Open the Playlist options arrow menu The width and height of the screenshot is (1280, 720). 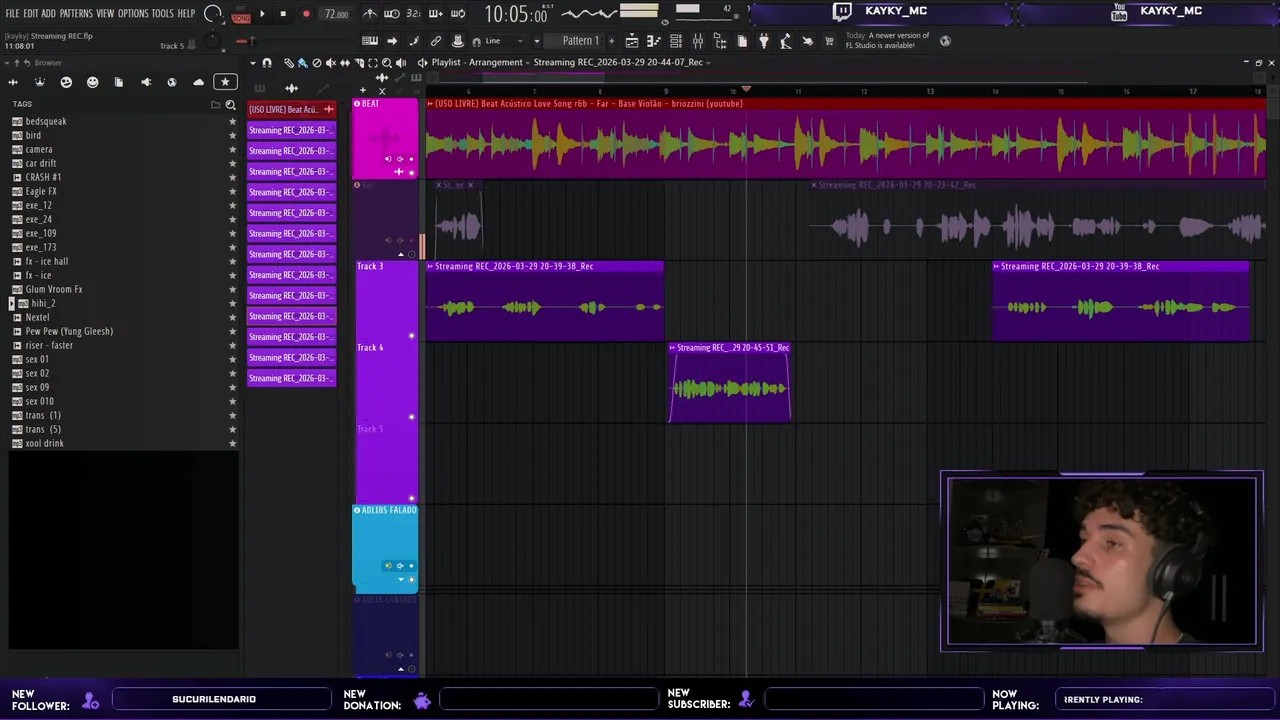252,63
